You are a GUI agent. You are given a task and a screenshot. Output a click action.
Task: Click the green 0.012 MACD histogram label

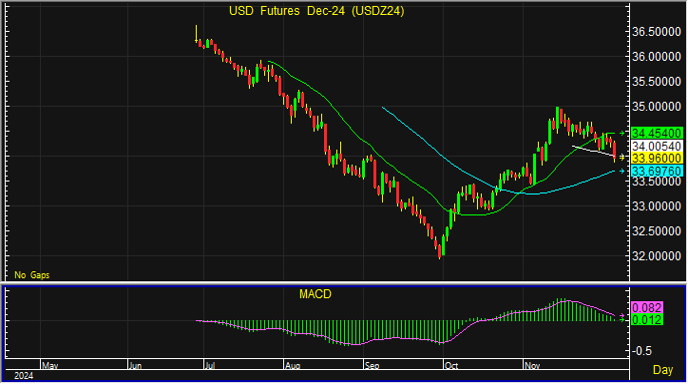point(647,319)
